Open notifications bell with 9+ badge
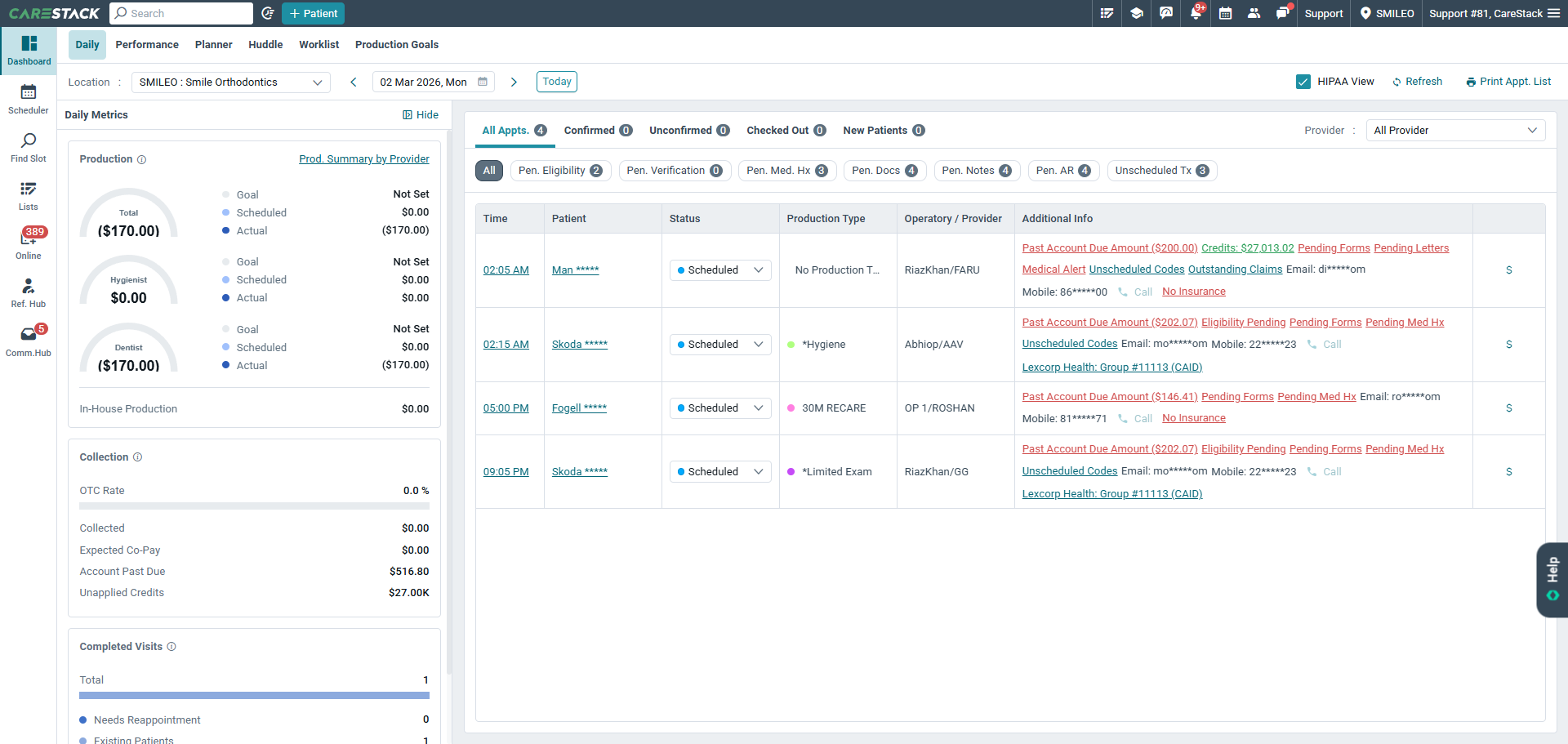Image resolution: width=1568 pixels, height=744 pixels. coord(1196,12)
